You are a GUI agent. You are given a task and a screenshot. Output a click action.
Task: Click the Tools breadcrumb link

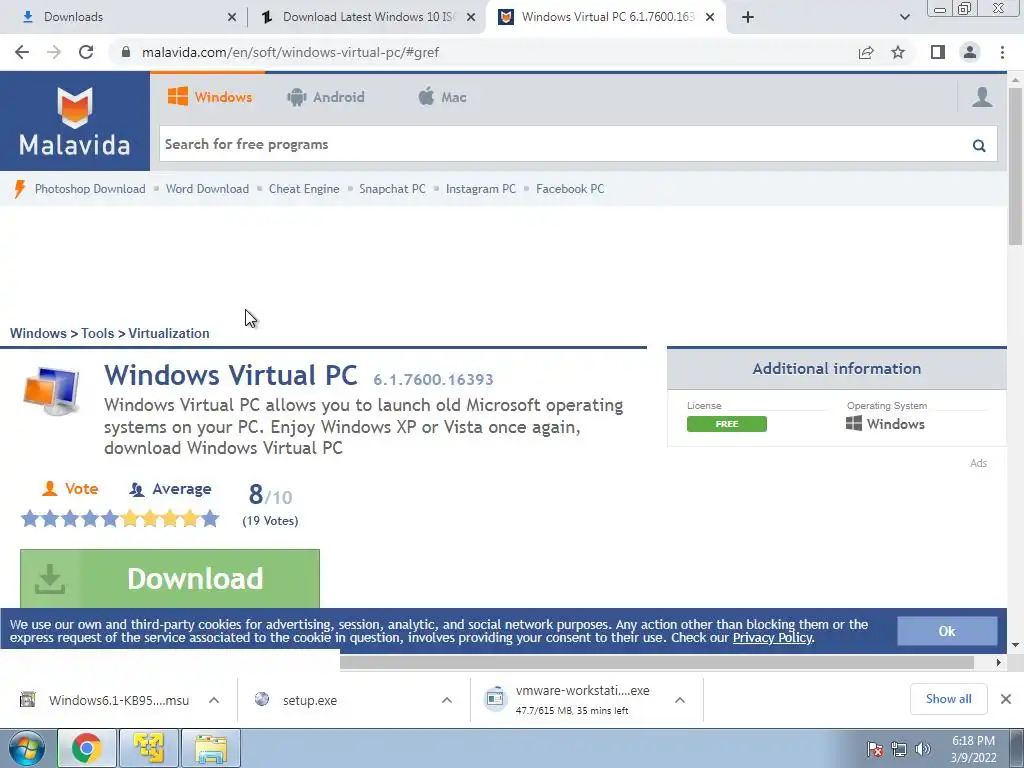click(x=97, y=333)
